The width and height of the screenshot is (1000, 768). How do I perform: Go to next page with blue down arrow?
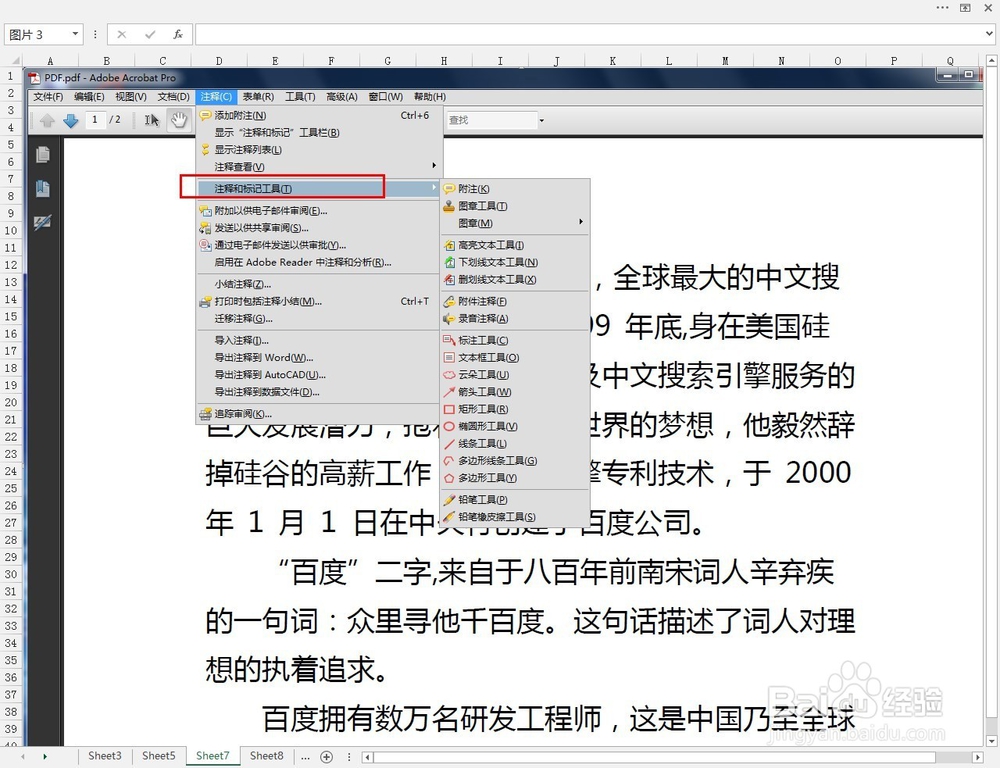pos(70,120)
